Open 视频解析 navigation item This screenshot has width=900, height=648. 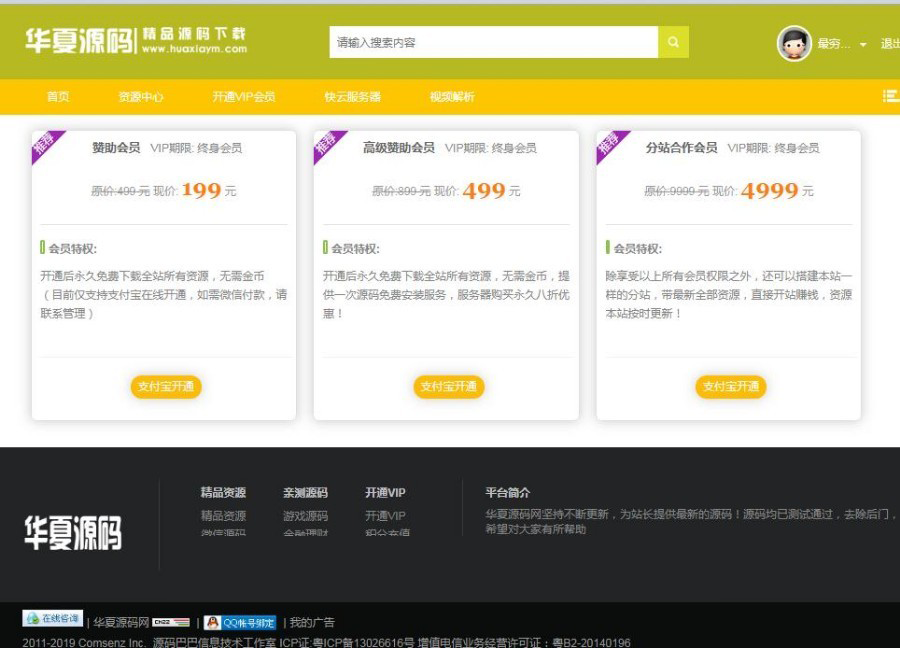(452, 97)
